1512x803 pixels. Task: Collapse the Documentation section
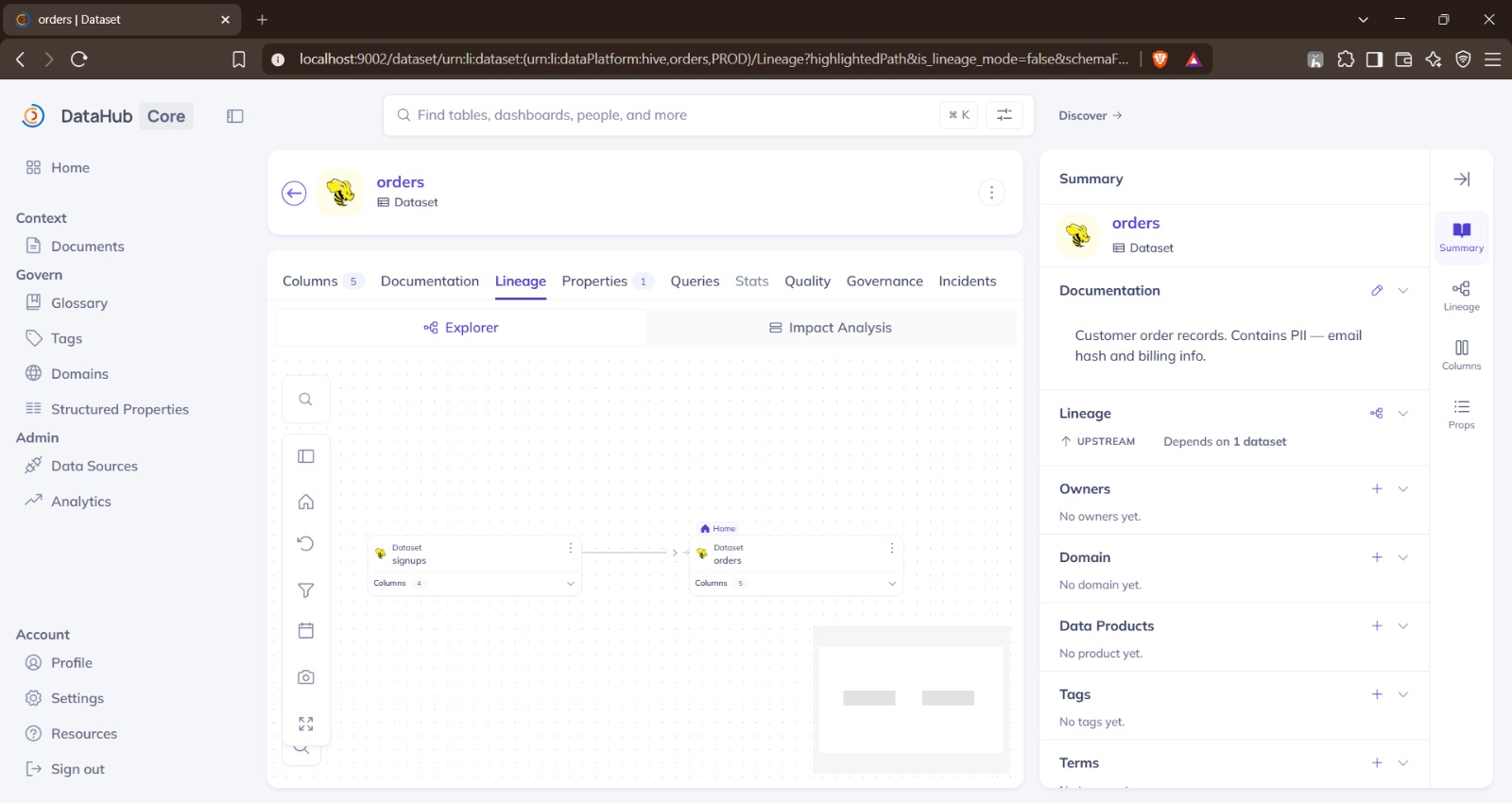(x=1403, y=291)
